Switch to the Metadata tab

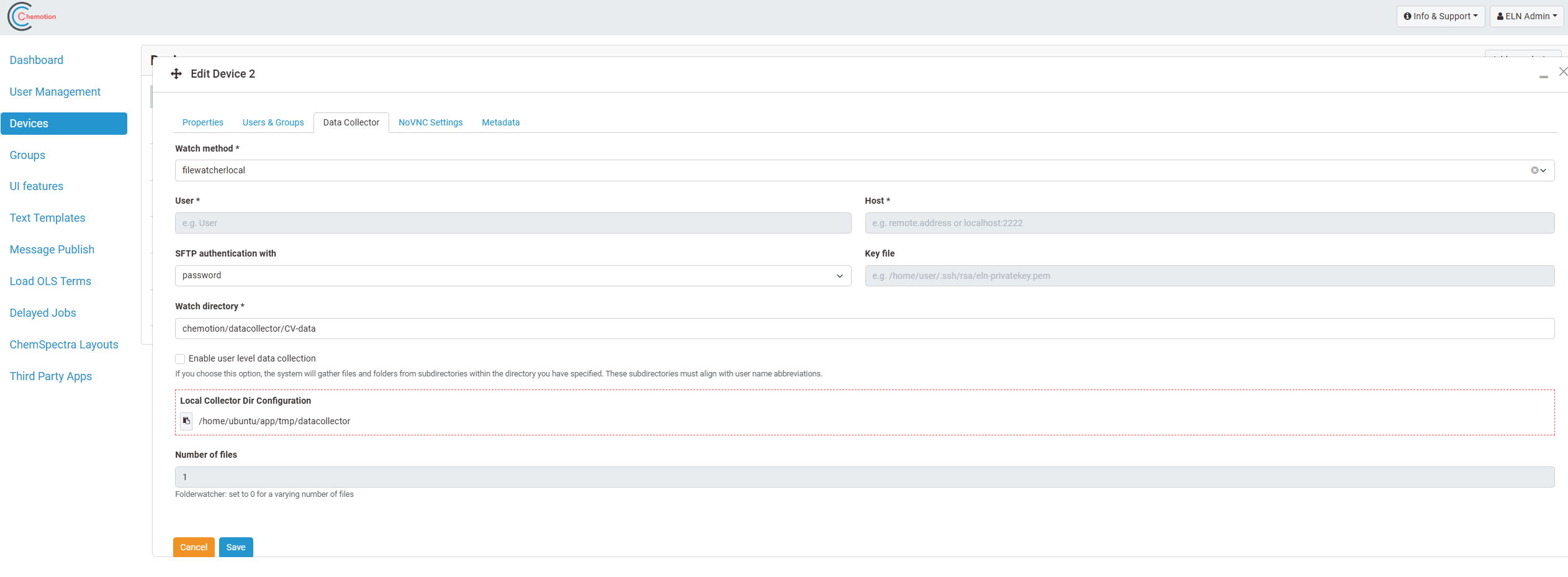(x=500, y=122)
